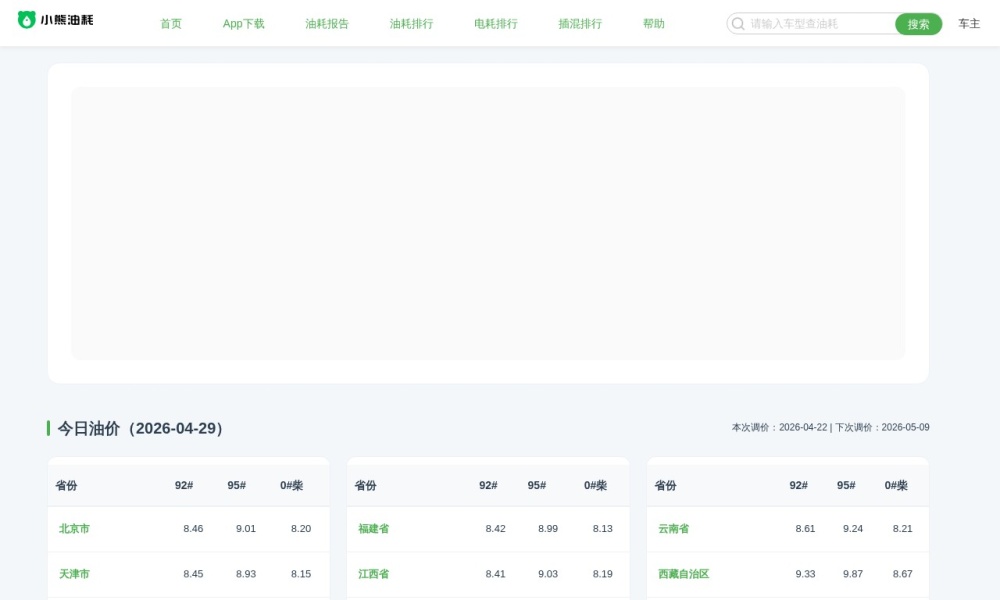The width and height of the screenshot is (1000, 600).
Task: Click the 小熊油耗 bear logo icon
Action: pyautogui.click(x=27, y=20)
